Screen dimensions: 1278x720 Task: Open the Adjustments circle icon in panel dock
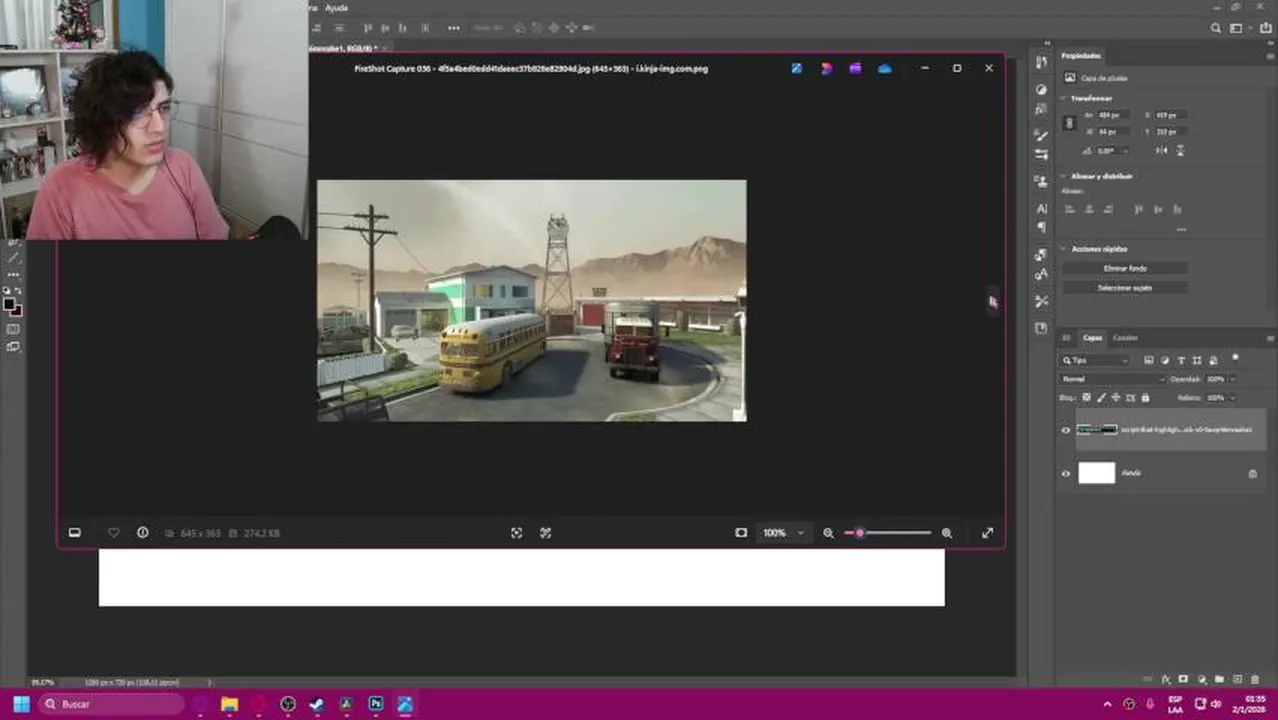pos(1041,89)
